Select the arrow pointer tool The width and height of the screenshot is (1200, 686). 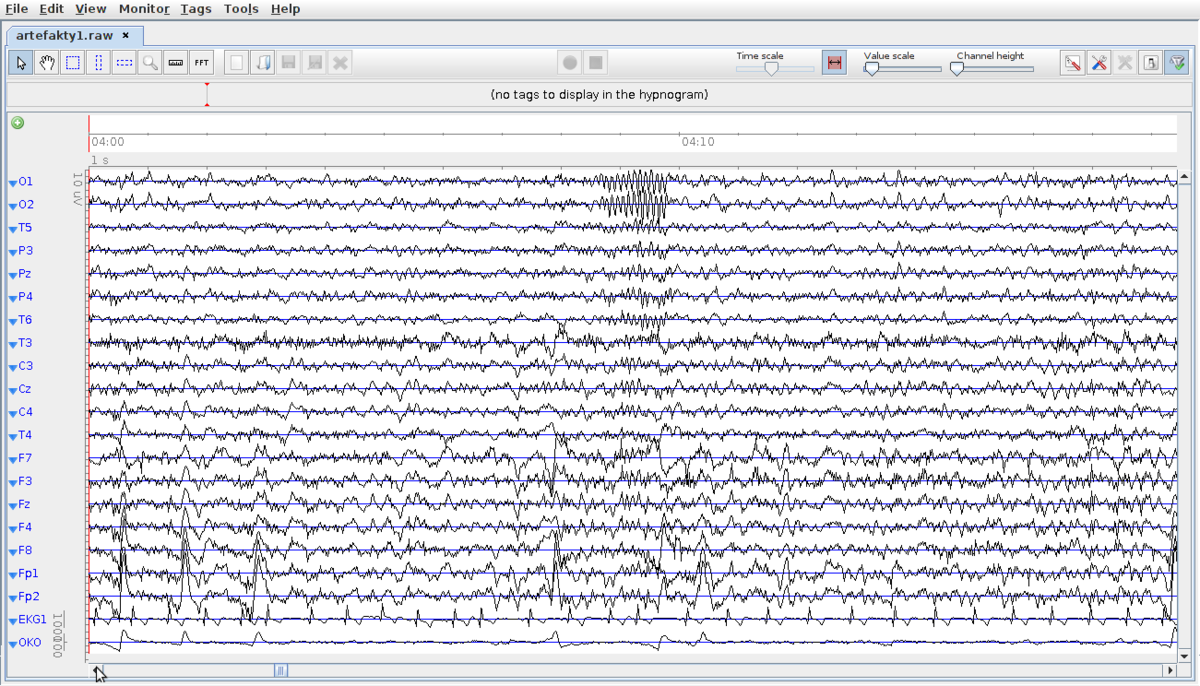click(x=21, y=62)
